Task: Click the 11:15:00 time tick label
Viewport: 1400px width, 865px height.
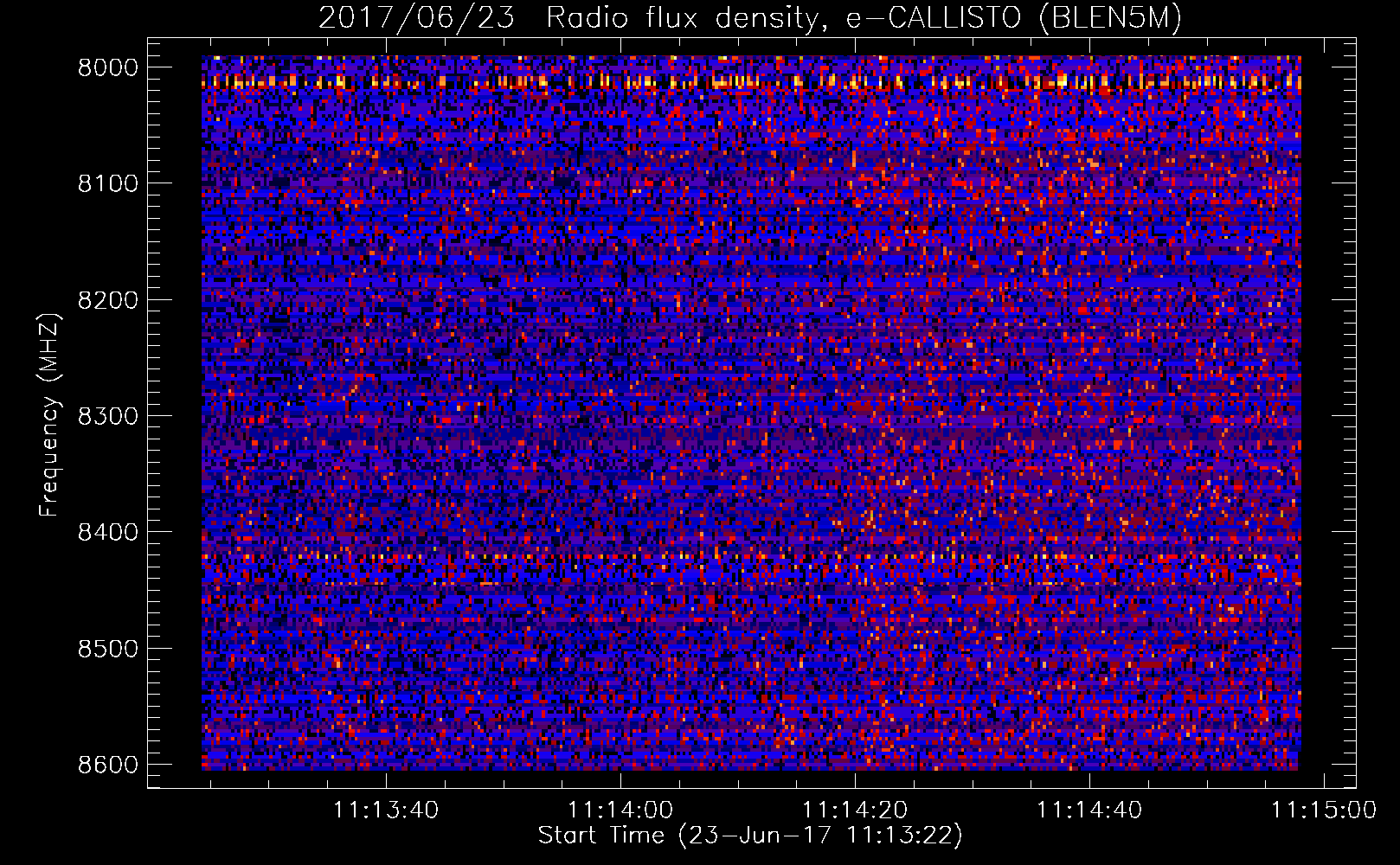Action: pos(1323,810)
